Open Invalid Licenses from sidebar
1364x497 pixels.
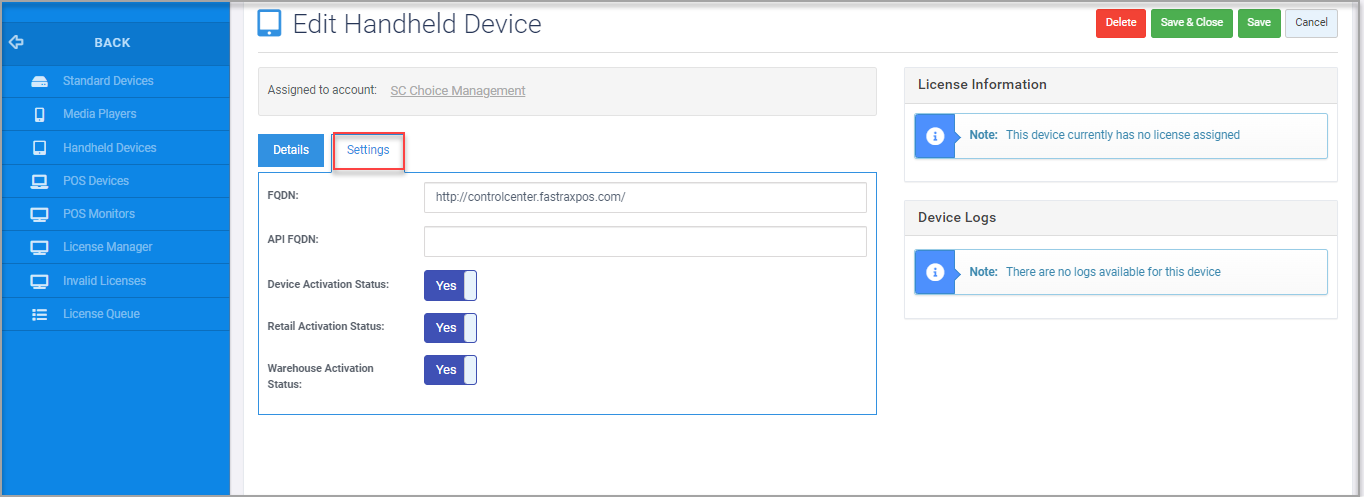[104, 281]
